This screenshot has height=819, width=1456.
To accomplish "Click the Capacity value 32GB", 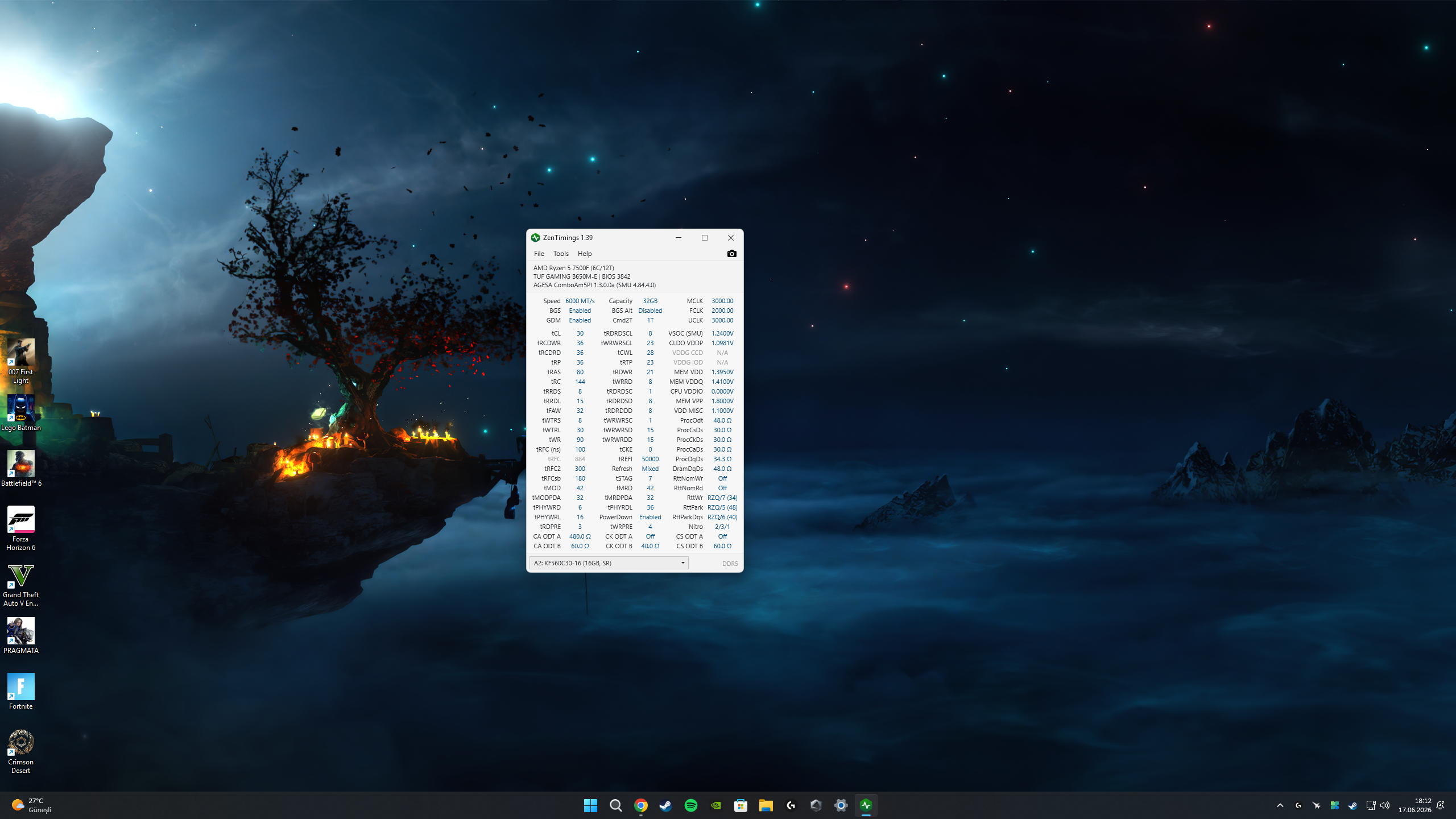I will 650,301.
